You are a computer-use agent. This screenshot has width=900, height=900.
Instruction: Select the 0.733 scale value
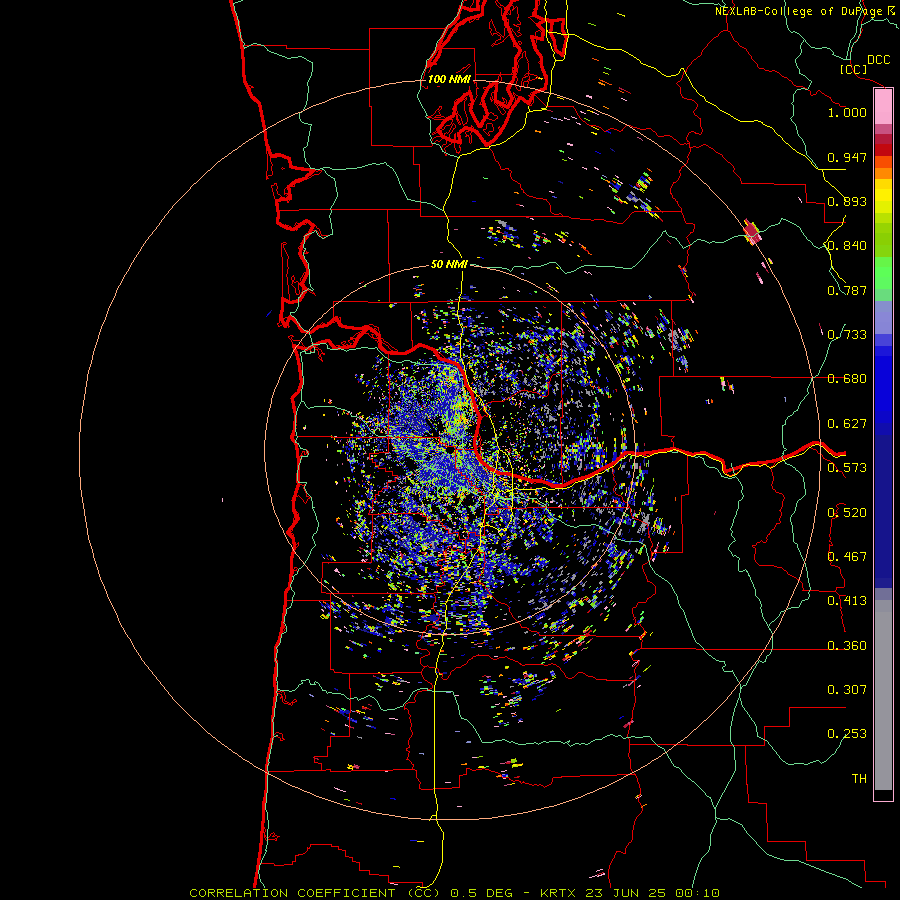[x=847, y=335]
